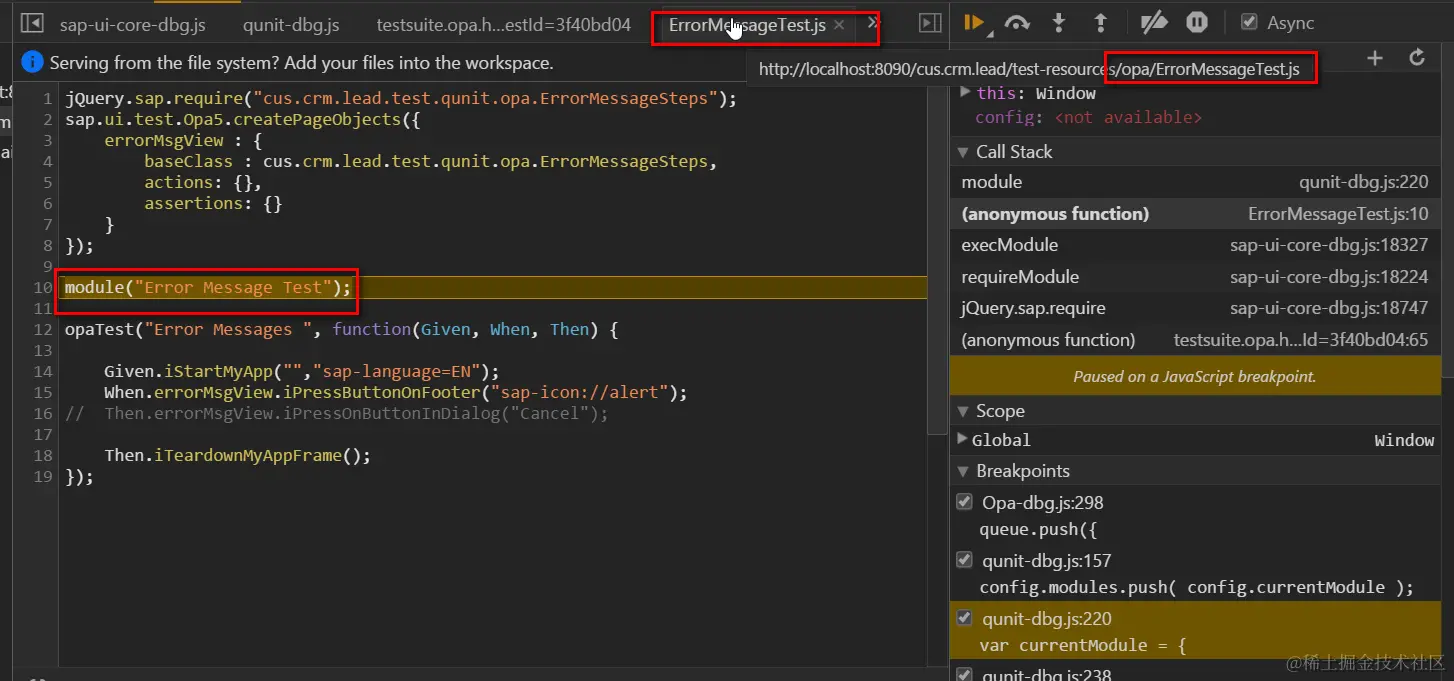Image resolution: width=1454 pixels, height=681 pixels.
Task: Select anonymous function frame from testsuite.opa
Action: tap(1195, 340)
